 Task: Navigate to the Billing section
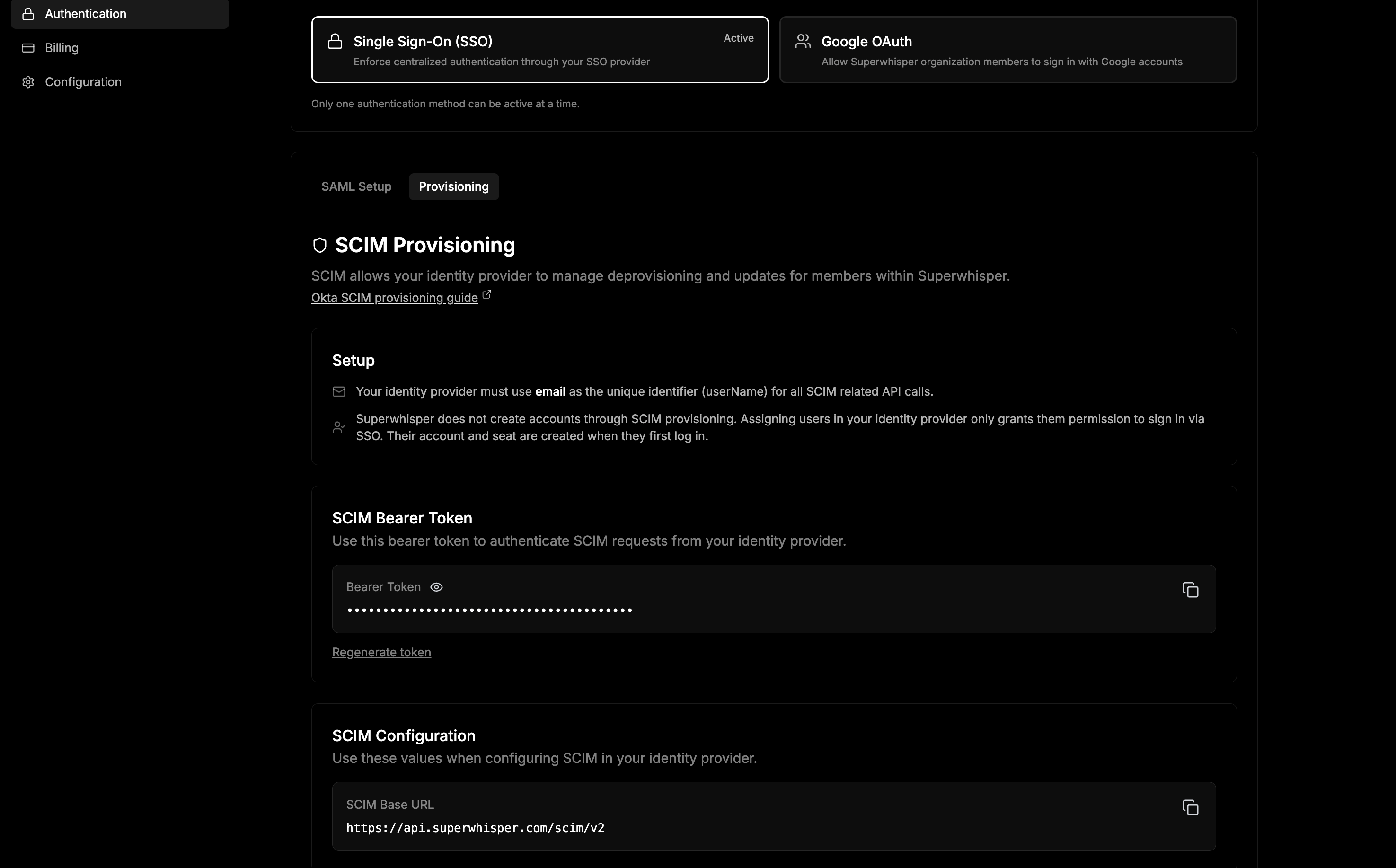click(62, 48)
